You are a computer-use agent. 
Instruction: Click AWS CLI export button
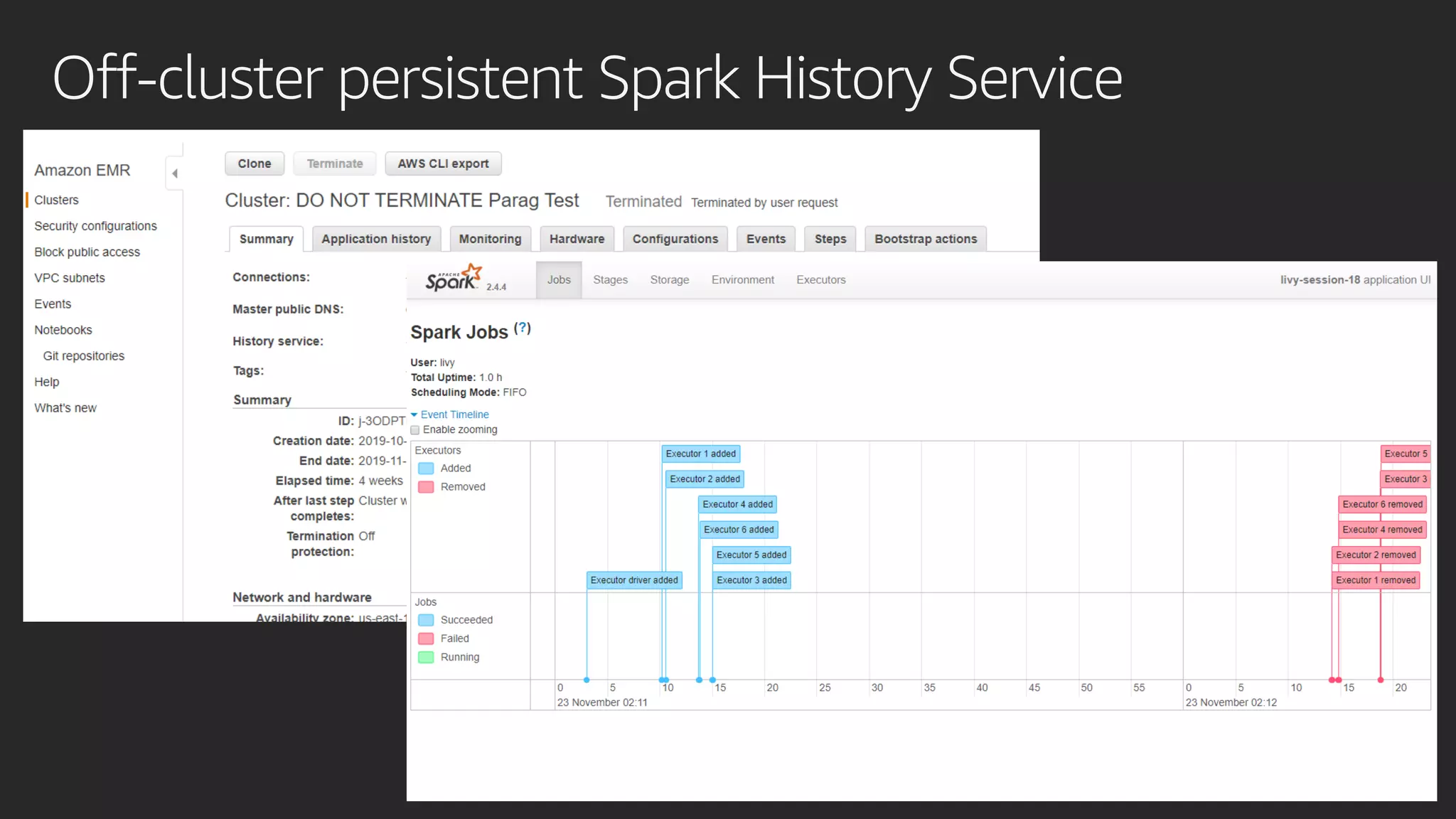[443, 164]
